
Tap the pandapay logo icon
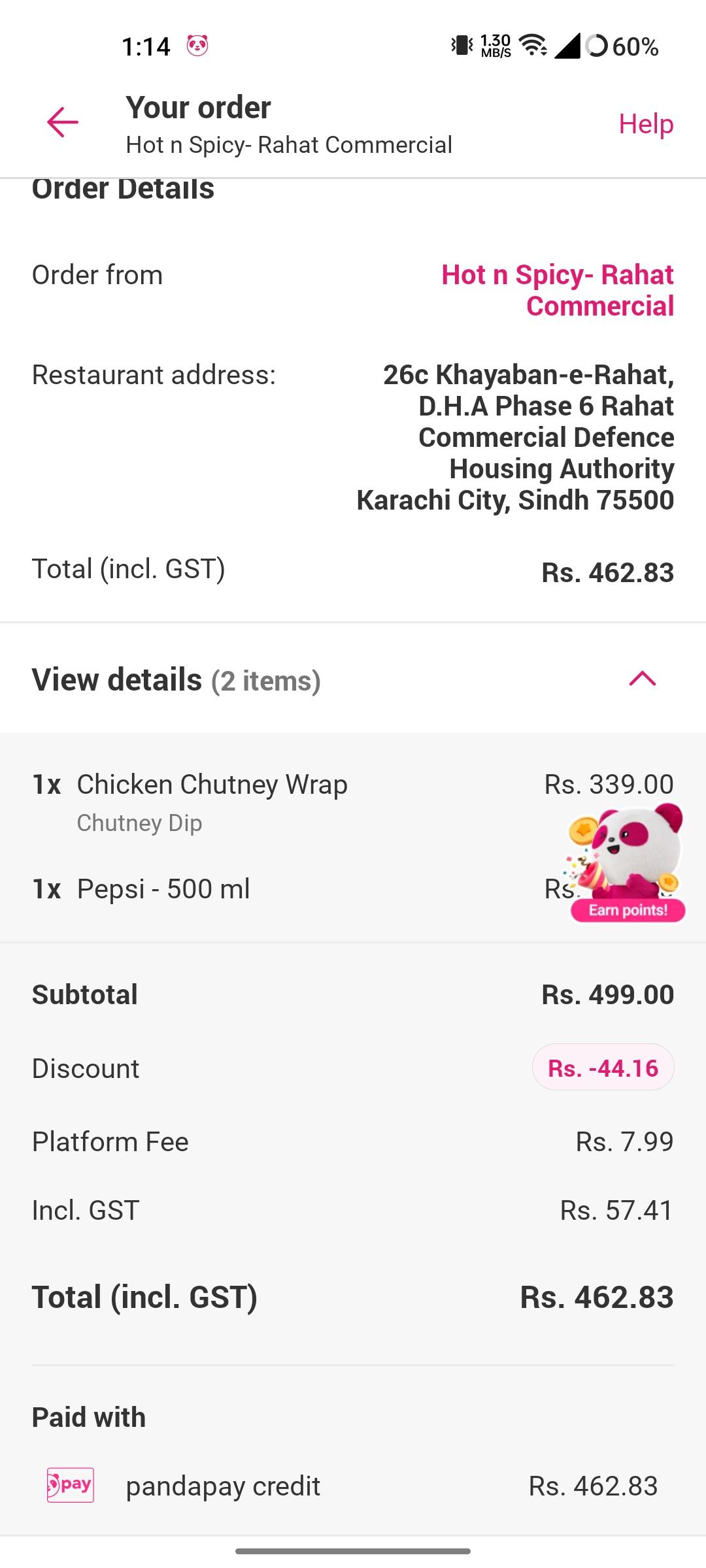click(x=71, y=1485)
